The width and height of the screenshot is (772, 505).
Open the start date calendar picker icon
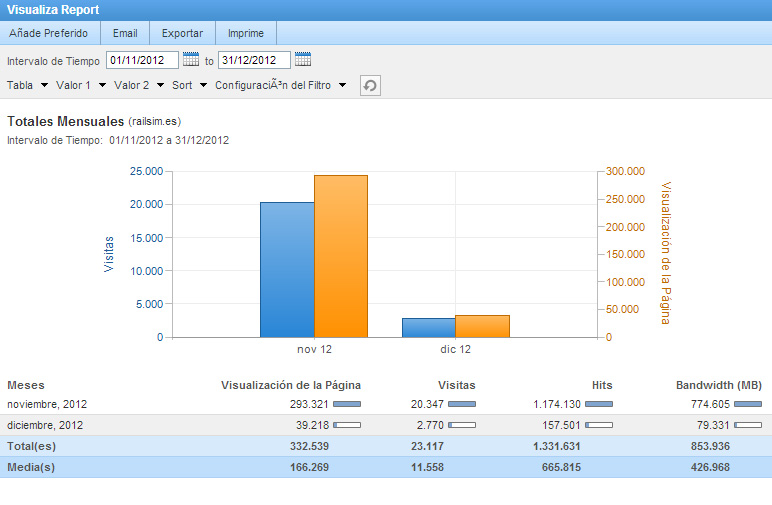pyautogui.click(x=191, y=60)
